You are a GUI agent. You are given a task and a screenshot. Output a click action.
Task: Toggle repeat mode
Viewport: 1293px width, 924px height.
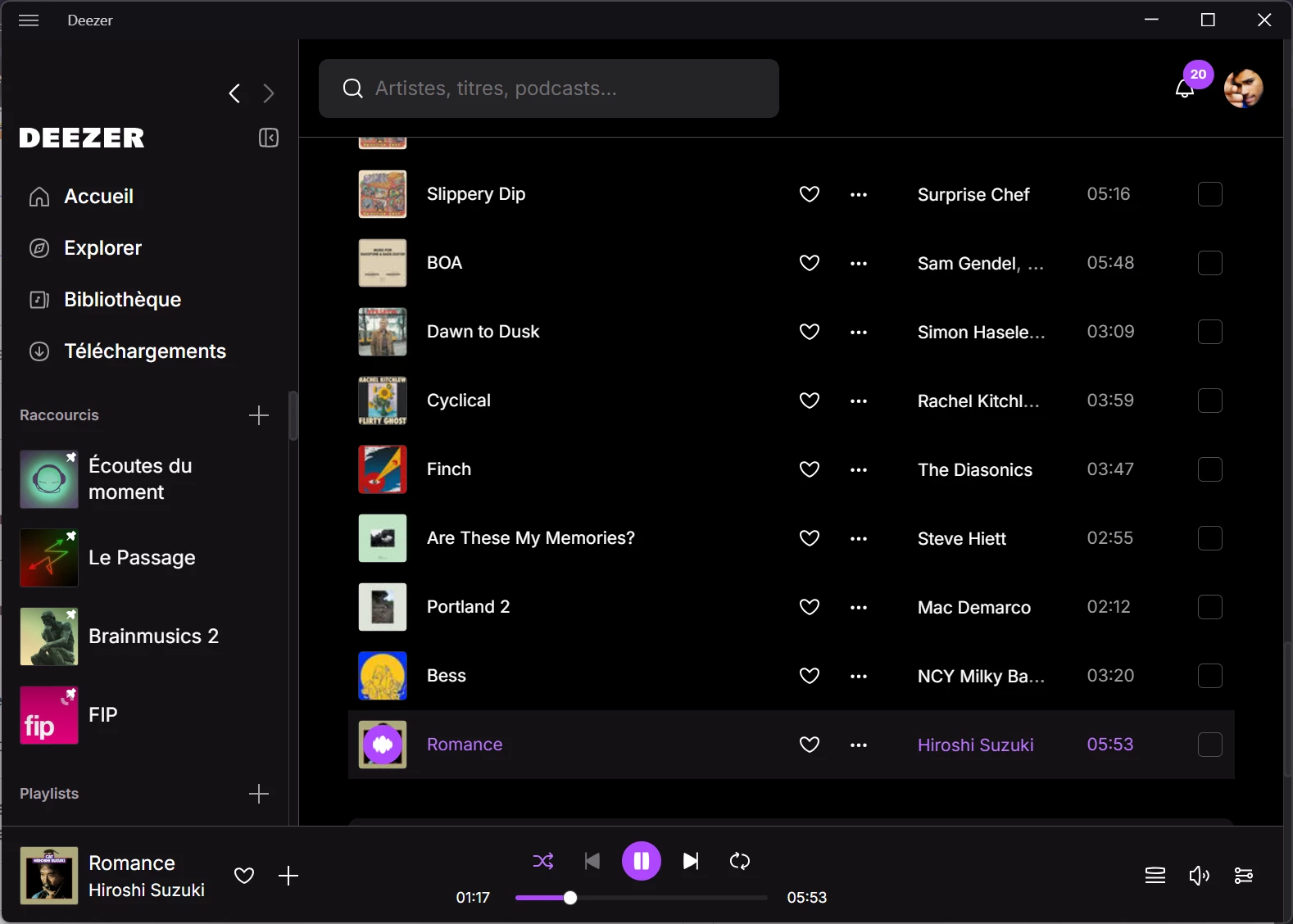point(740,861)
